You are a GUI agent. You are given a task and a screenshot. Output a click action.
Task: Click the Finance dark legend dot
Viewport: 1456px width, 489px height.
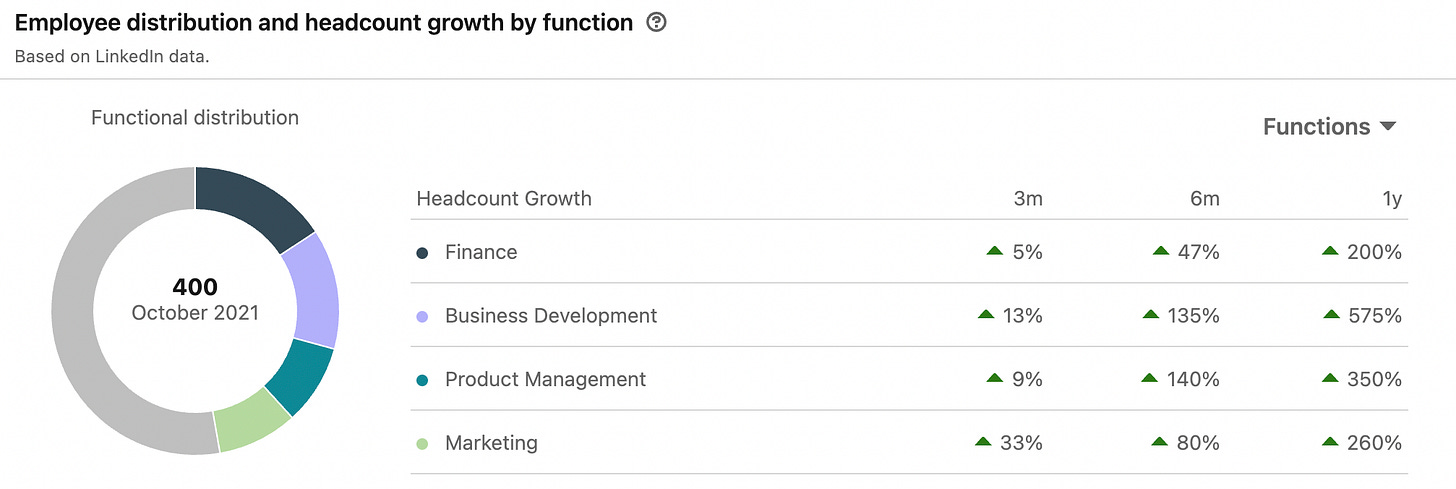[422, 253]
